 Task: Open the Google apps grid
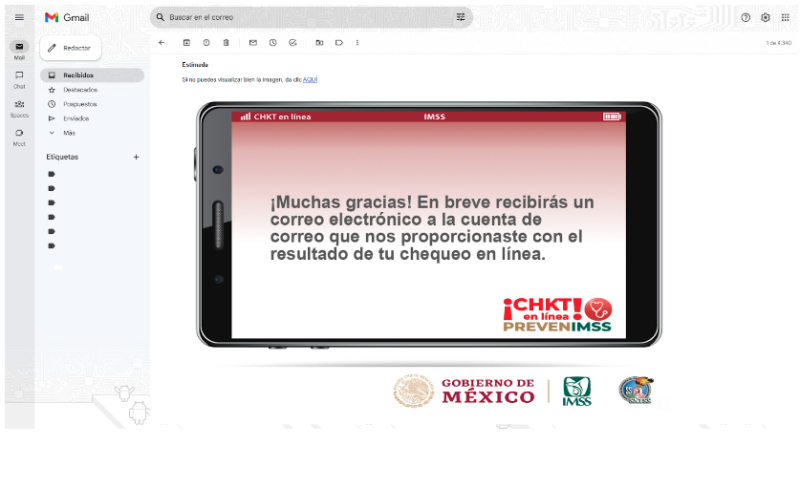coord(785,17)
